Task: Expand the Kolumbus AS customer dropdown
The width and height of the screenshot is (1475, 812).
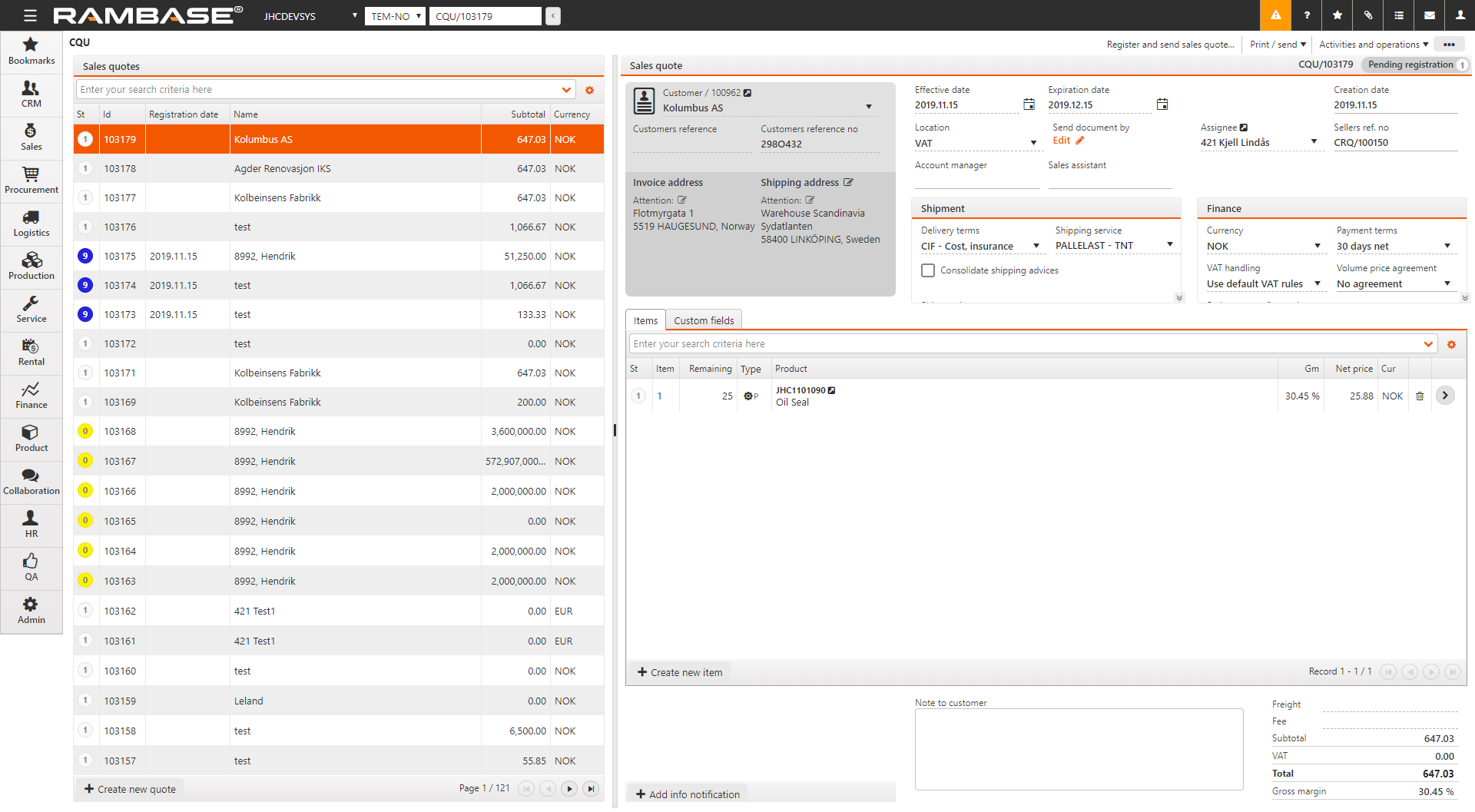Action: click(x=869, y=108)
